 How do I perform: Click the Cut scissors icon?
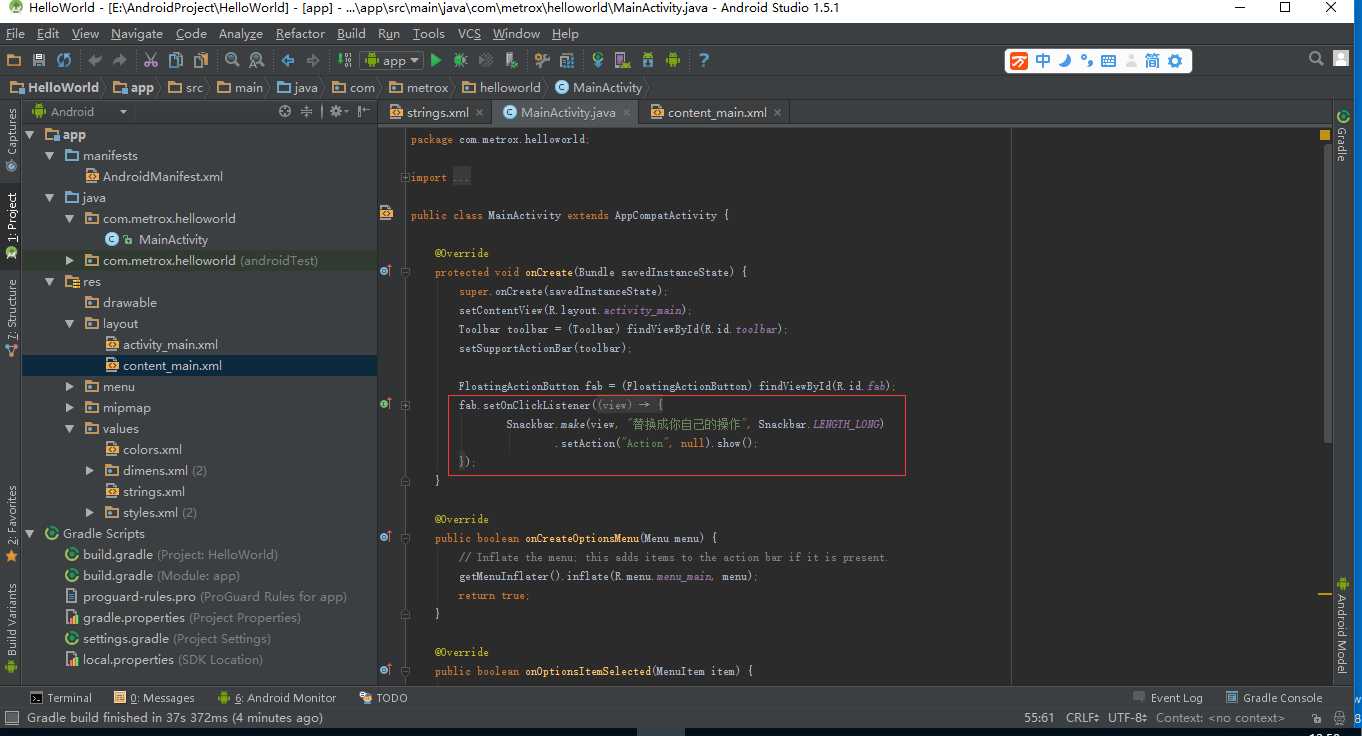coord(151,61)
